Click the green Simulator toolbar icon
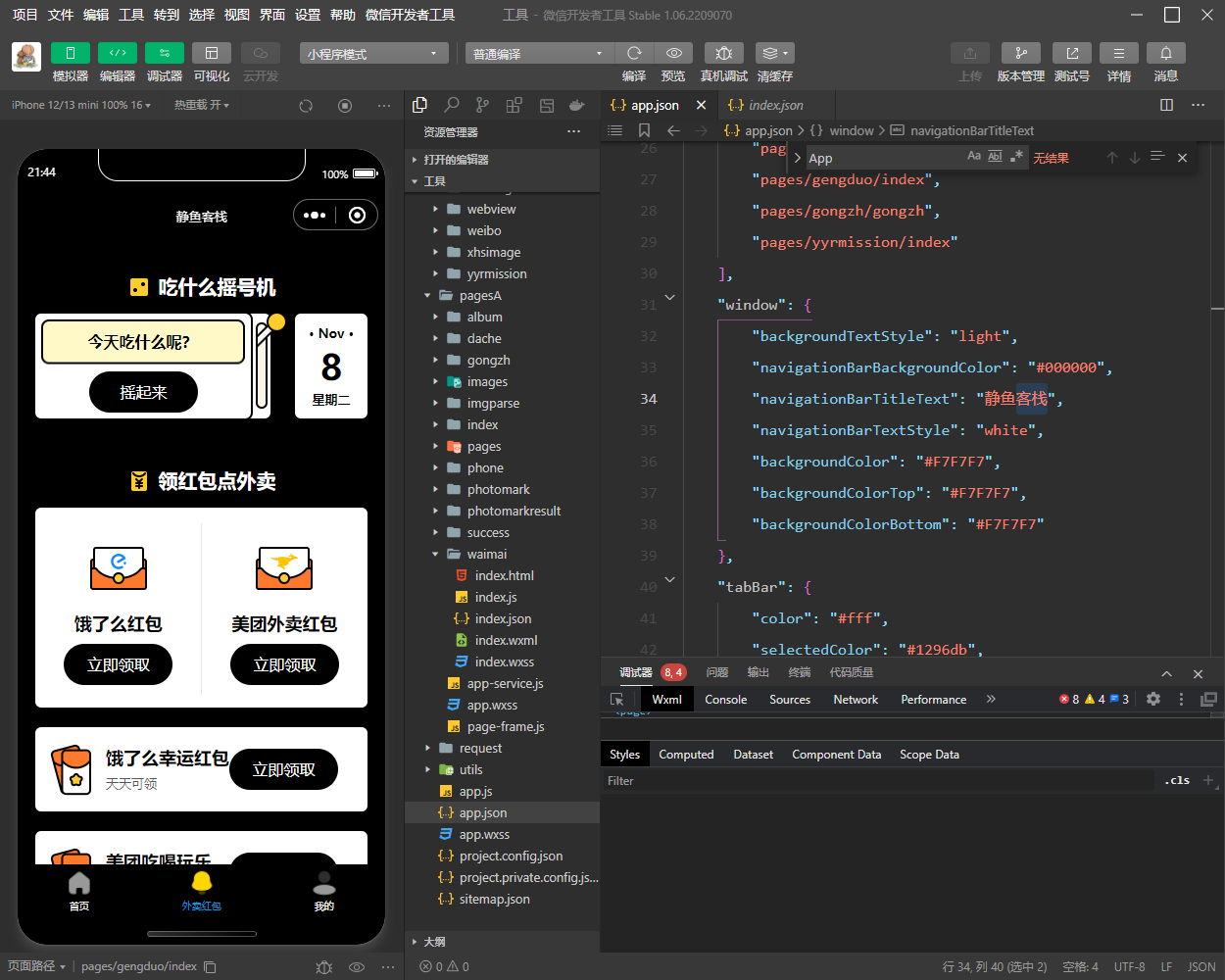Image resolution: width=1225 pixels, height=980 pixels. coord(70,53)
